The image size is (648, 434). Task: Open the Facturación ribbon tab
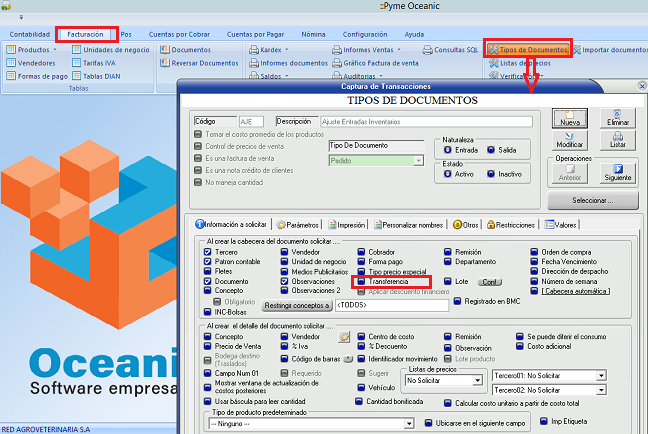(86, 34)
